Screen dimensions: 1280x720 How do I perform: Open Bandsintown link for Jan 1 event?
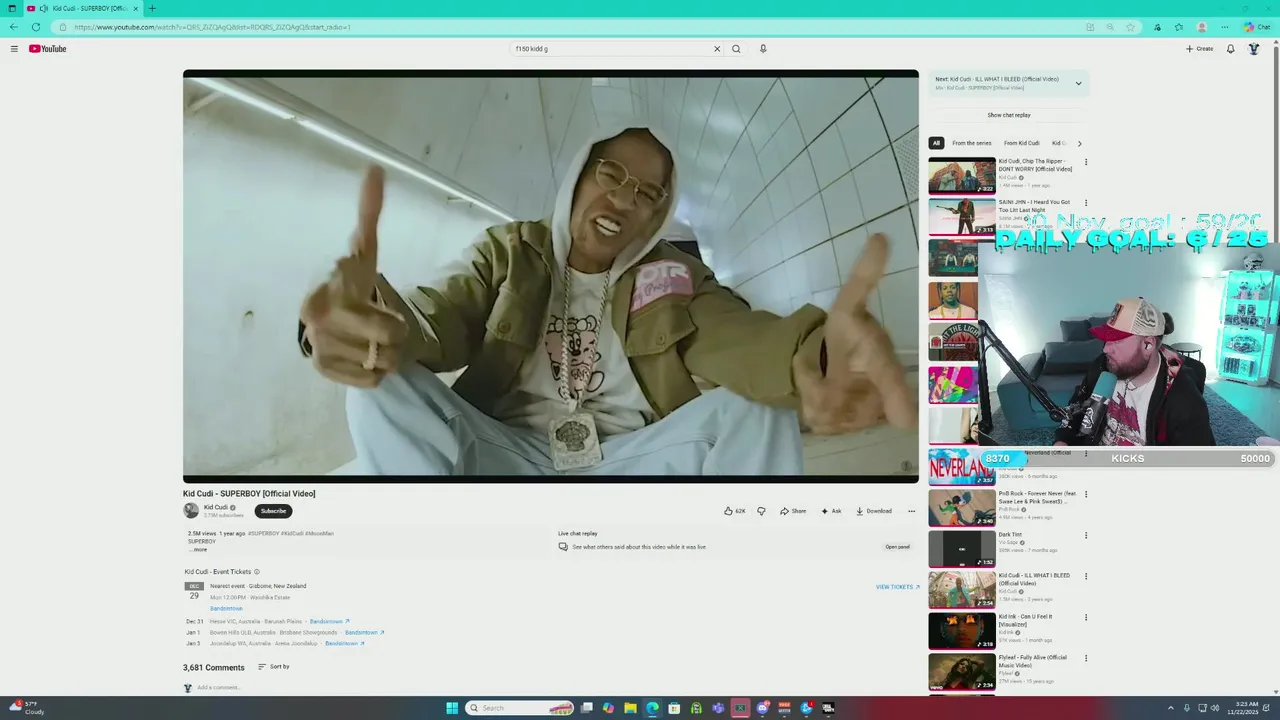tap(364, 632)
